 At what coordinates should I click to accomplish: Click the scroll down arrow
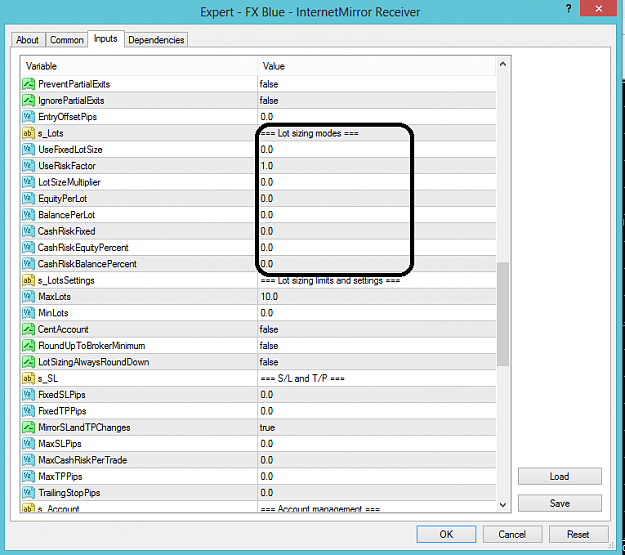(x=503, y=505)
